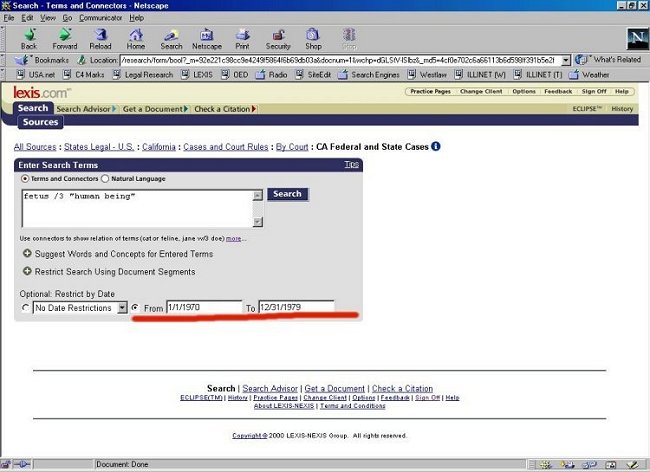Open Weather bookmark folder
This screenshot has width=650, height=472.
pos(589,75)
